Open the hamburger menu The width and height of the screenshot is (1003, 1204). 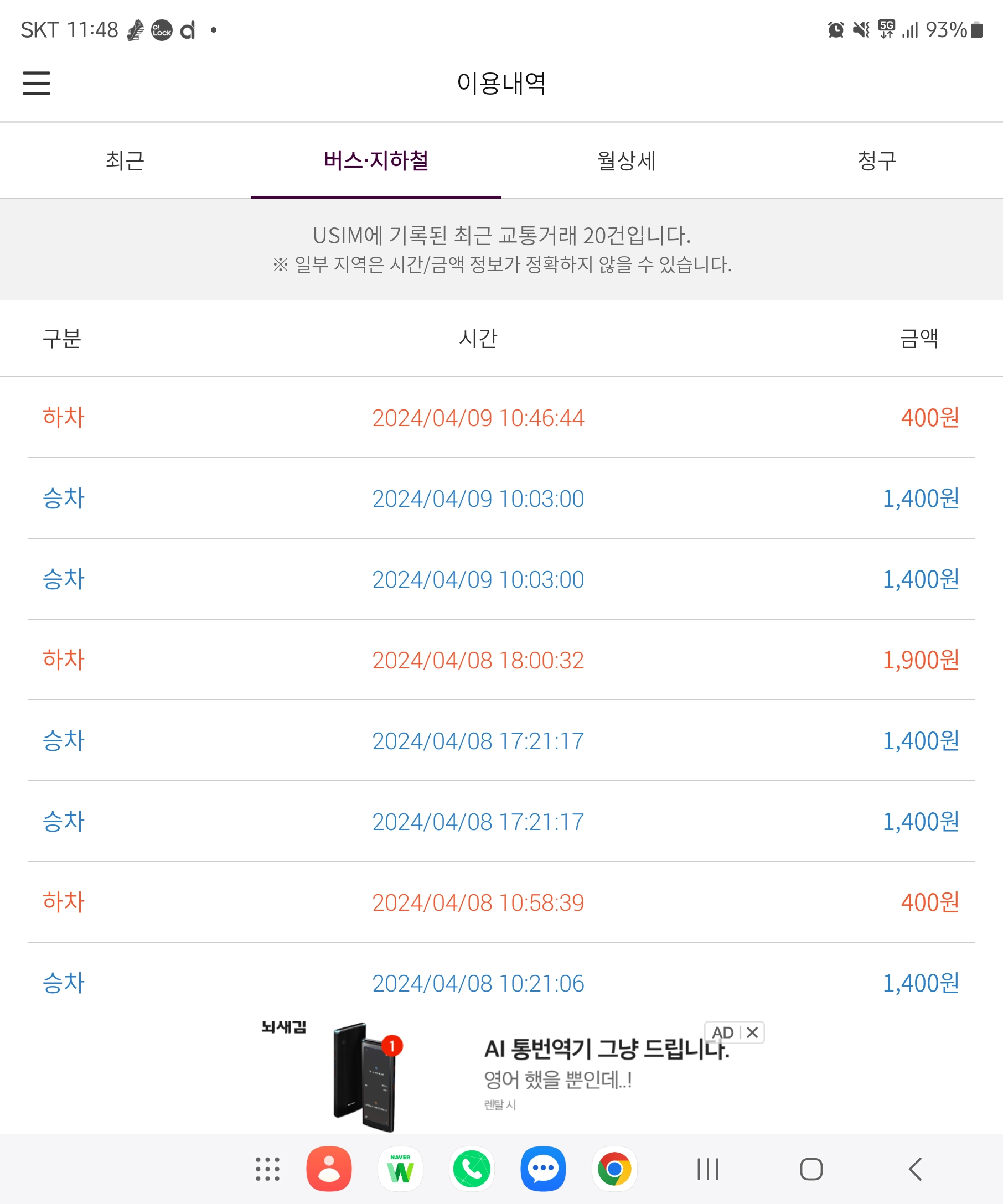click(x=36, y=83)
